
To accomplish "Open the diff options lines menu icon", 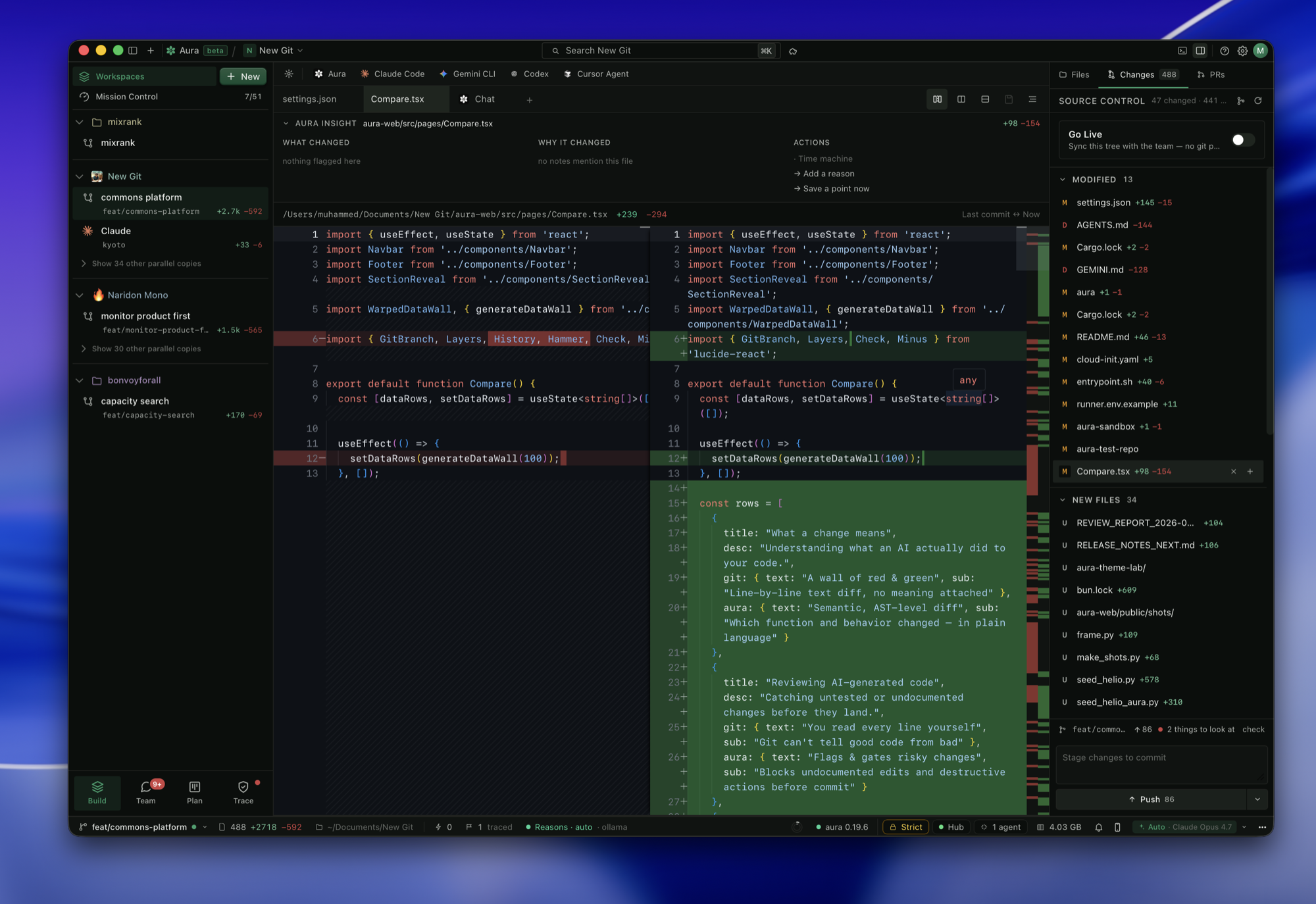I will point(1032,99).
